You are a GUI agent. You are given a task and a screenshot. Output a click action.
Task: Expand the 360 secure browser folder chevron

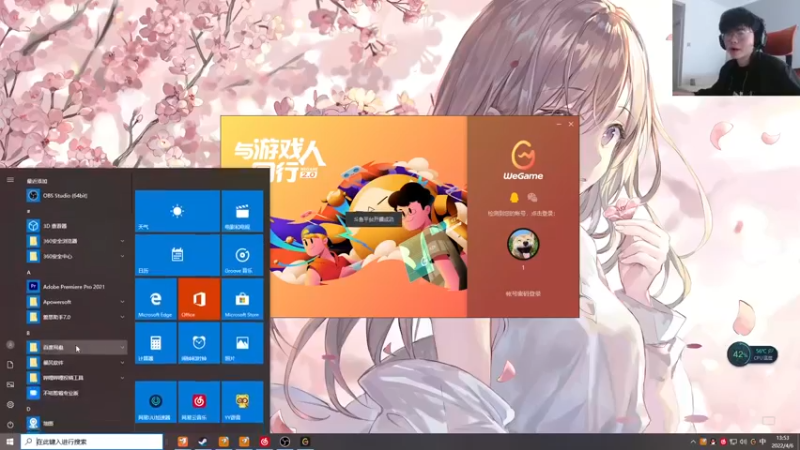pyautogui.click(x=122, y=241)
